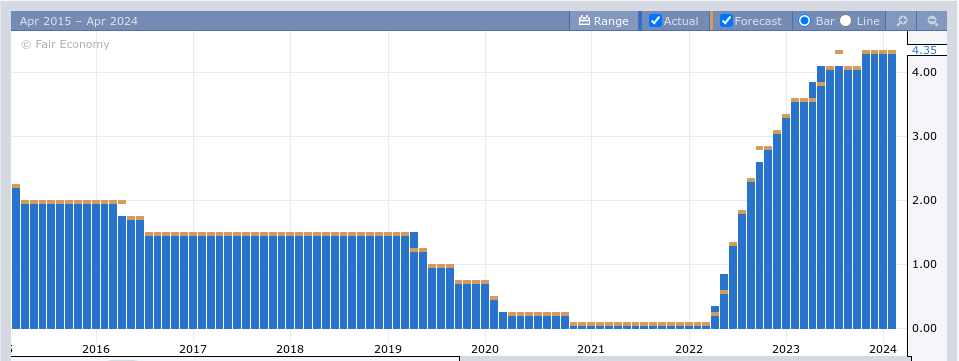959x361 pixels.
Task: Click the 2023 x-axis label
Action: pos(786,349)
